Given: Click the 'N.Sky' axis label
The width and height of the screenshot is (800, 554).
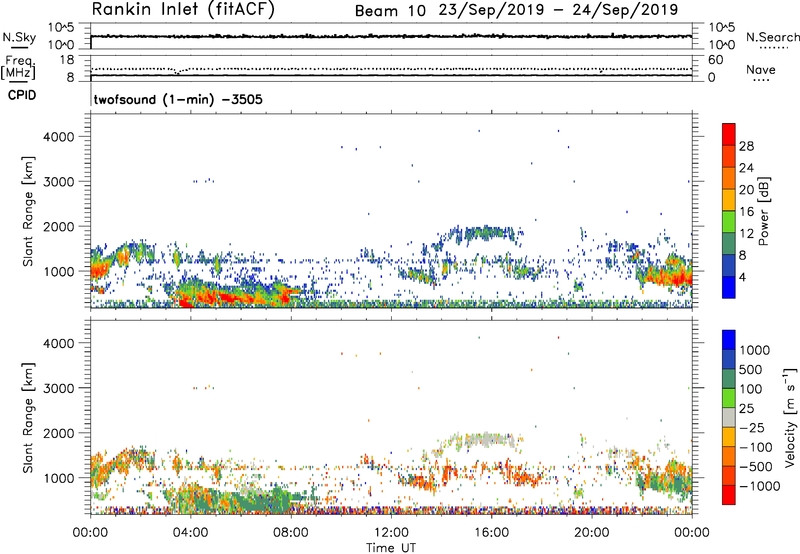Looking at the screenshot, I should click(x=18, y=37).
